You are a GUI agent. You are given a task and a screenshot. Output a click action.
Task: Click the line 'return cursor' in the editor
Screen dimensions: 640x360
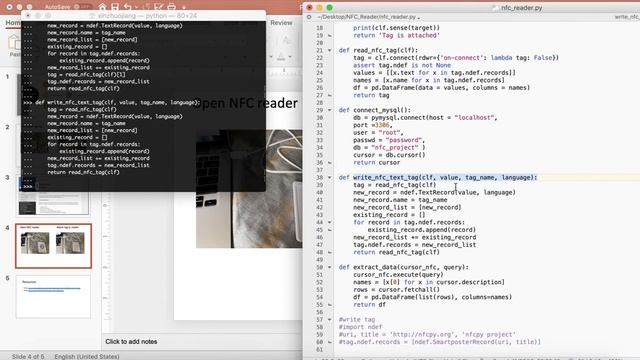coord(376,162)
